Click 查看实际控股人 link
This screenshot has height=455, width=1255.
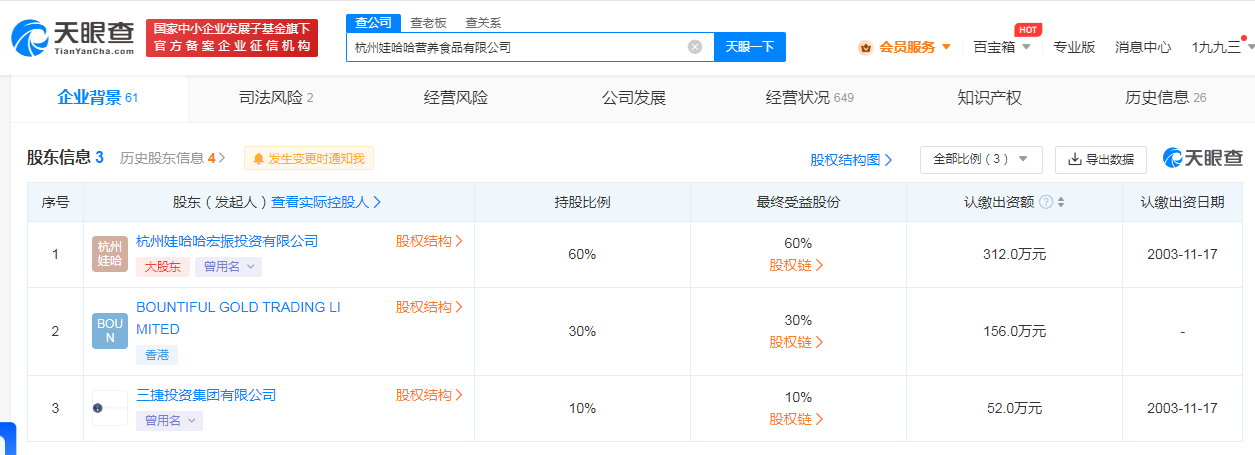point(326,202)
